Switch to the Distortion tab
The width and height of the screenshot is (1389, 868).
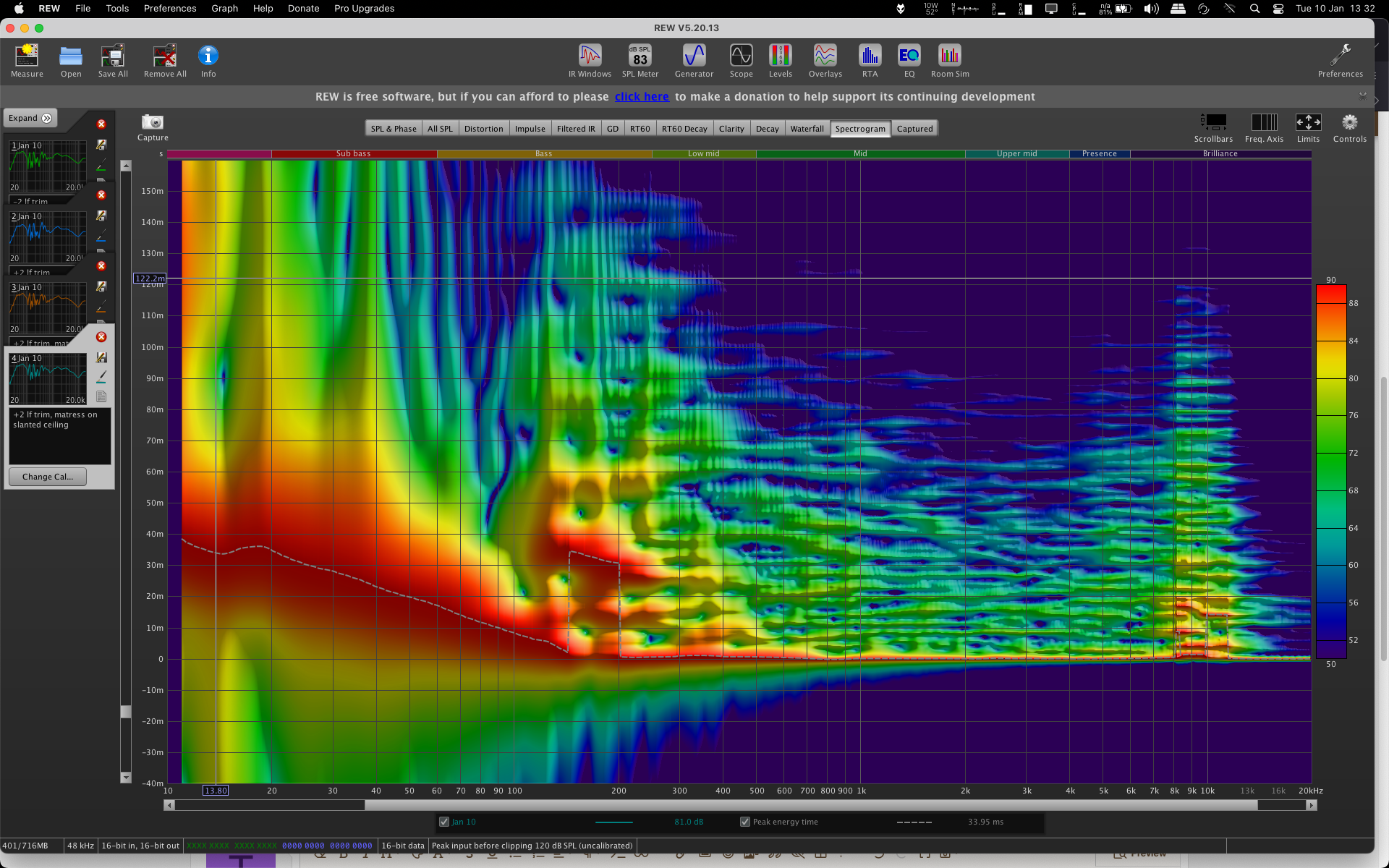pyautogui.click(x=483, y=129)
